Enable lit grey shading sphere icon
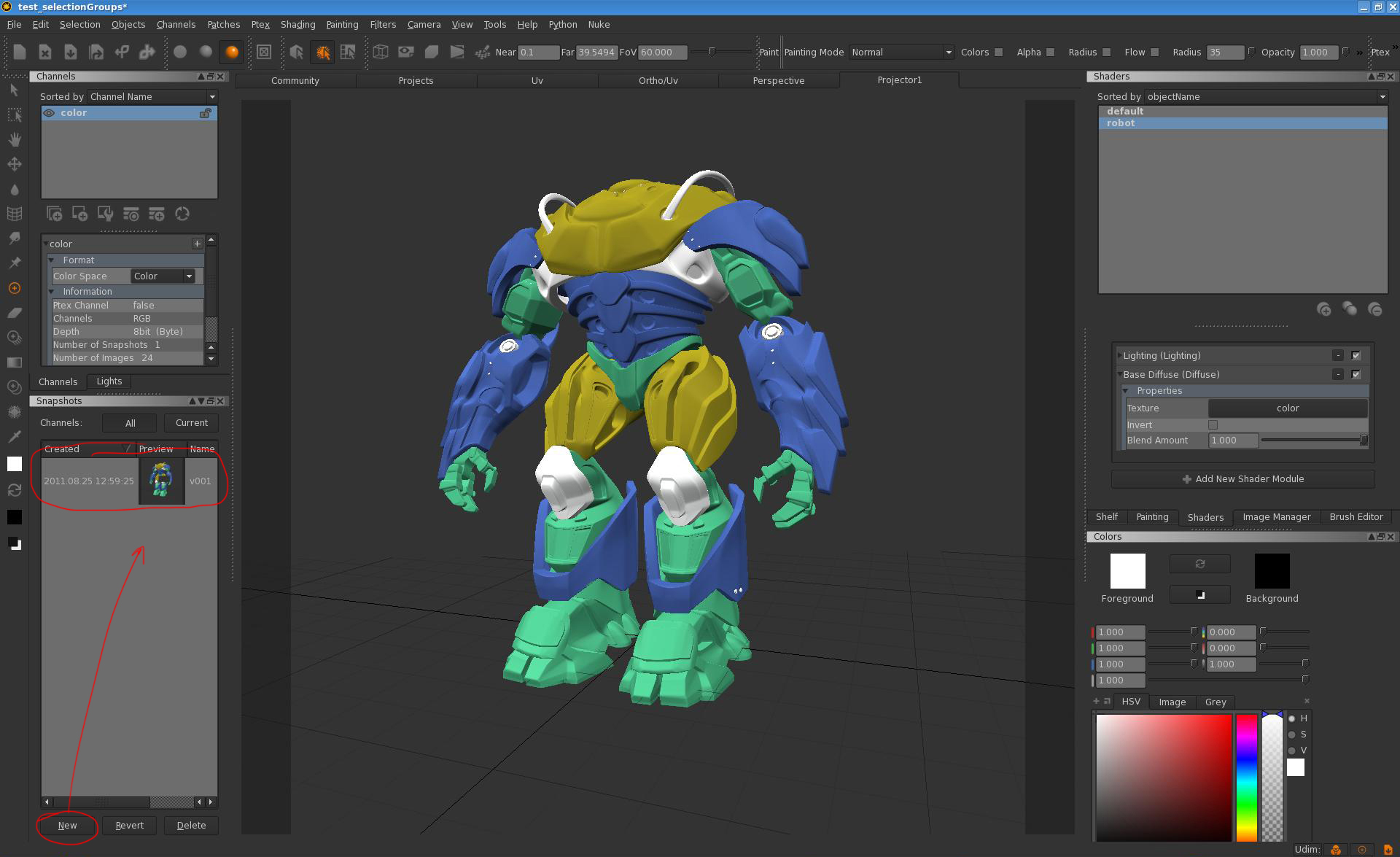Image resolution: width=1400 pixels, height=857 pixels. pyautogui.click(x=206, y=52)
